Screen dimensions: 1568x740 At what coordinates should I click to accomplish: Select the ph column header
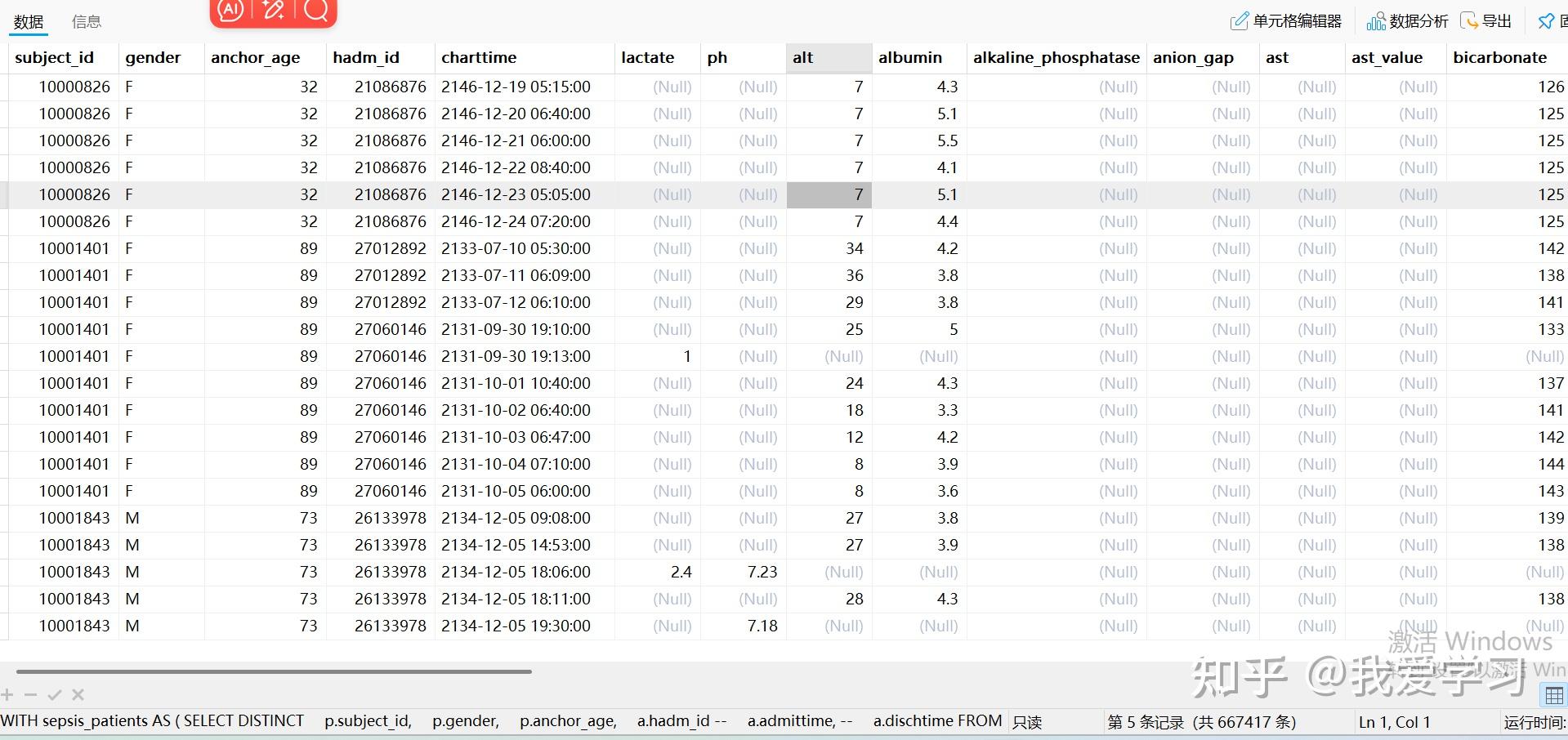[x=743, y=58]
